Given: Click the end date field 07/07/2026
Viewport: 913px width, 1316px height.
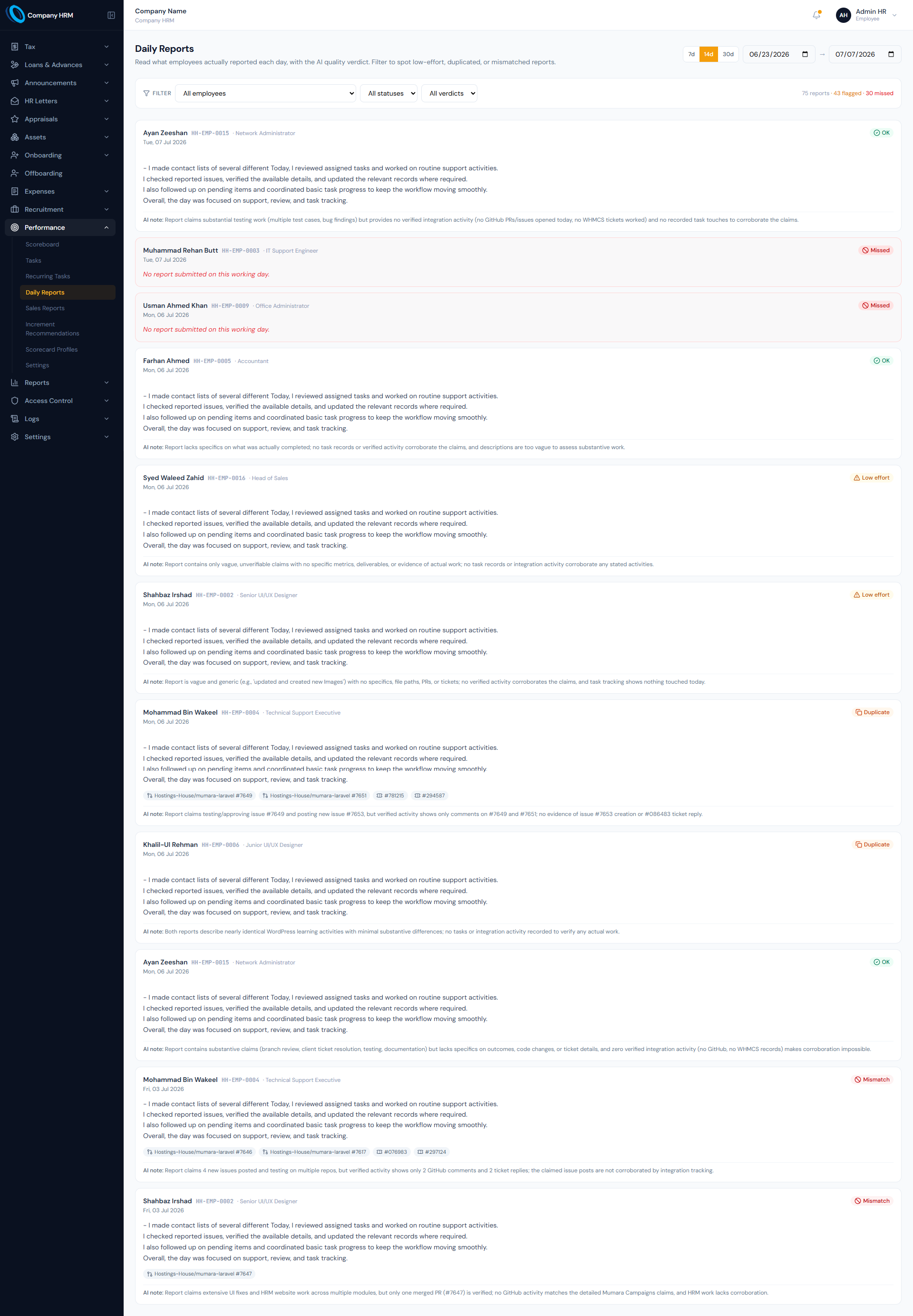Looking at the screenshot, I should (864, 54).
